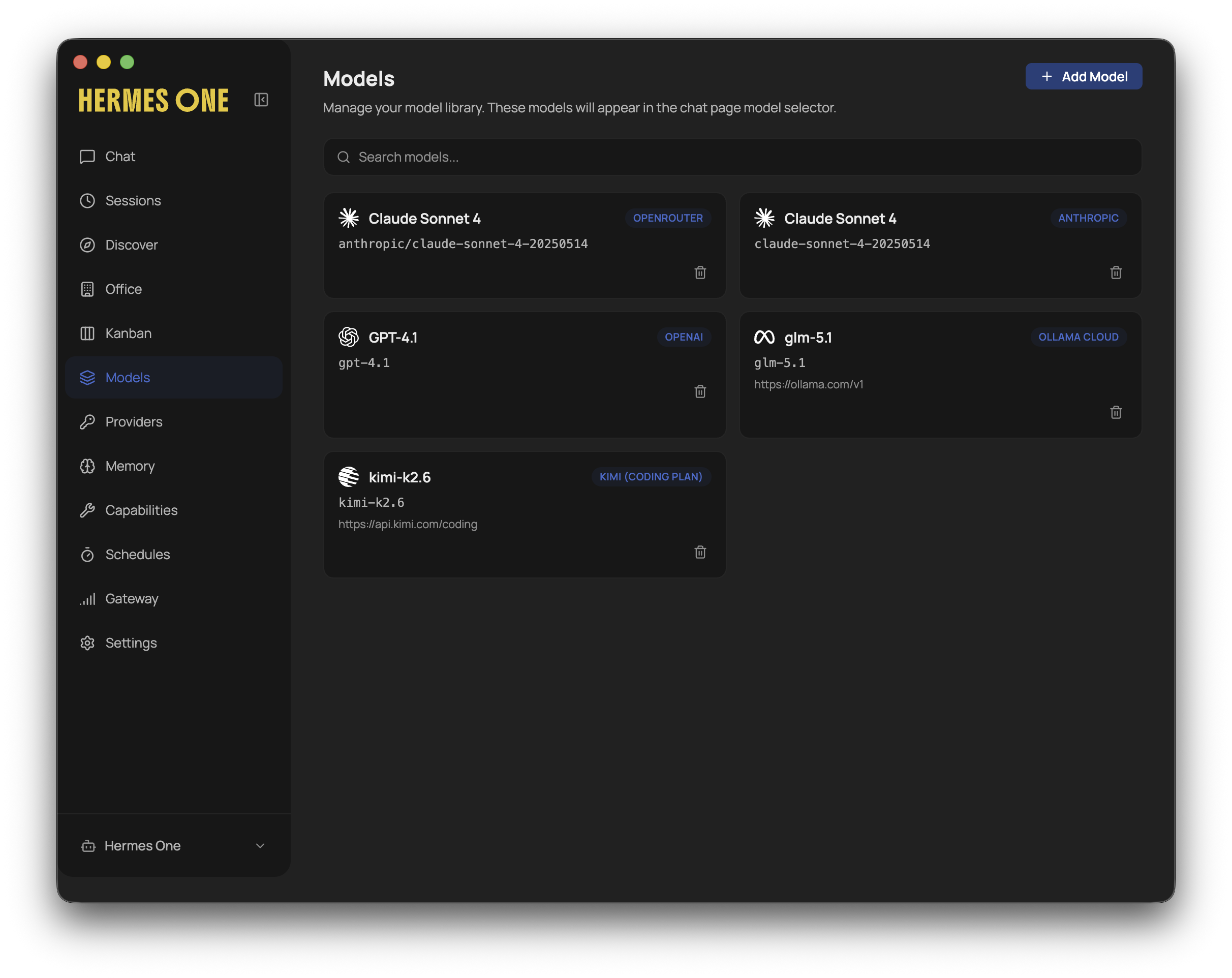This screenshot has height=978, width=1232.
Task: Open Settings from the sidebar
Action: point(174,643)
